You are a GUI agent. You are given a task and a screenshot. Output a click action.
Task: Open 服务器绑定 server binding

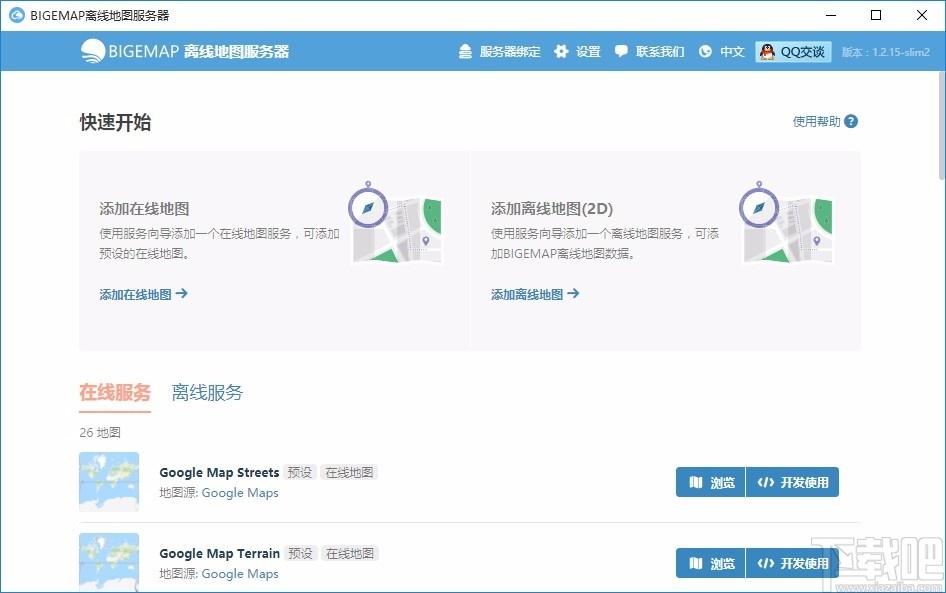coord(500,52)
